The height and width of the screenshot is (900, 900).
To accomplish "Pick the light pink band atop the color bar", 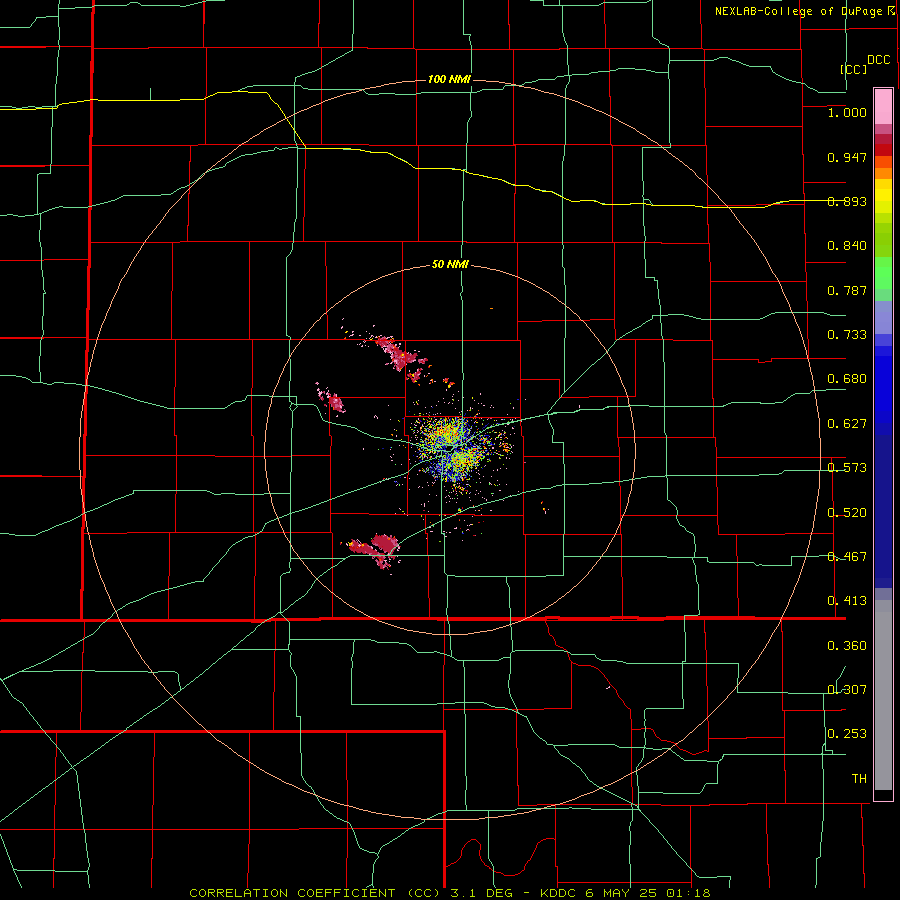I will tap(883, 107).
